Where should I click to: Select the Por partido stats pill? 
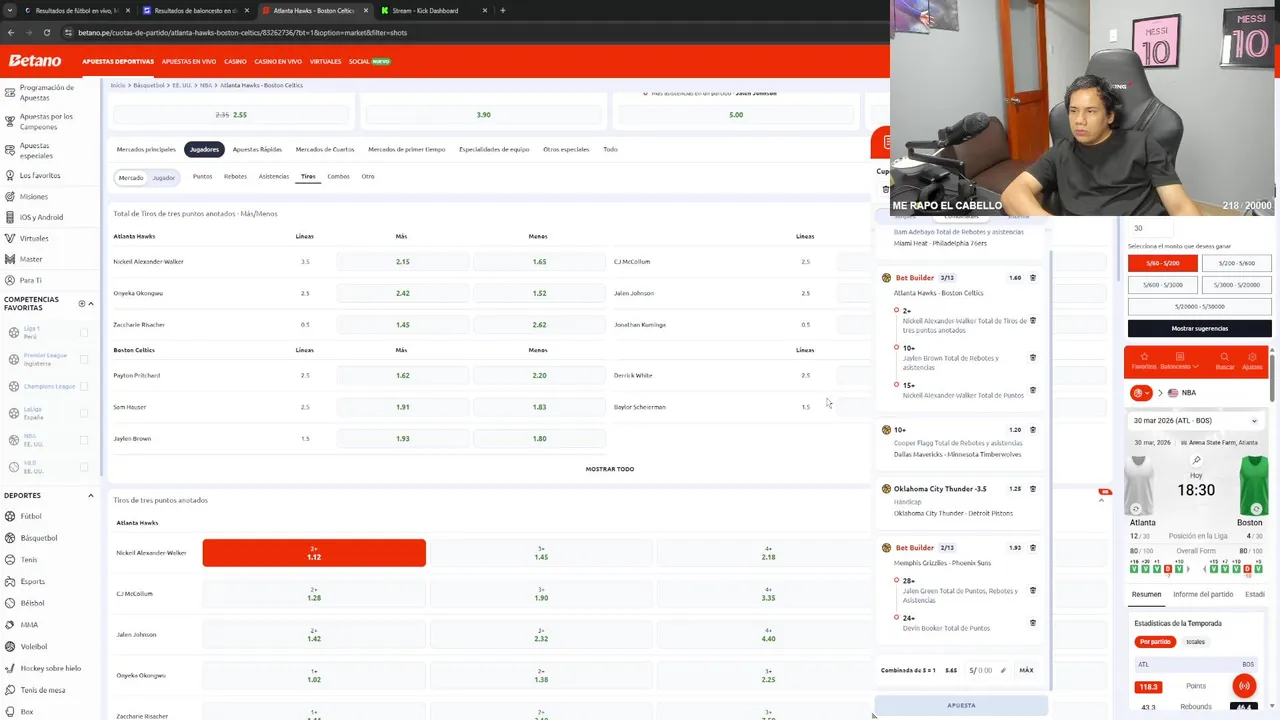[x=1155, y=642]
